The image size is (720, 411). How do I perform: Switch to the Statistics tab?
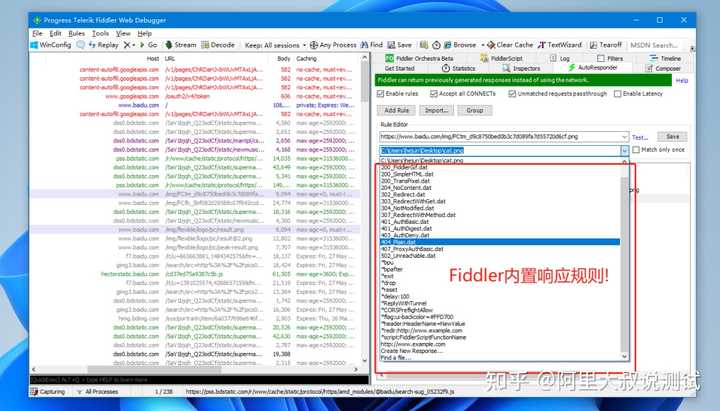pos(458,68)
